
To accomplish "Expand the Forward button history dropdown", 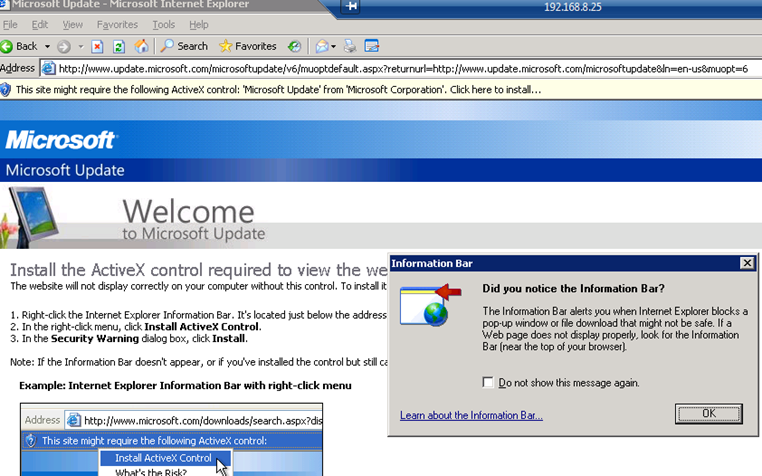I will 79,46.
